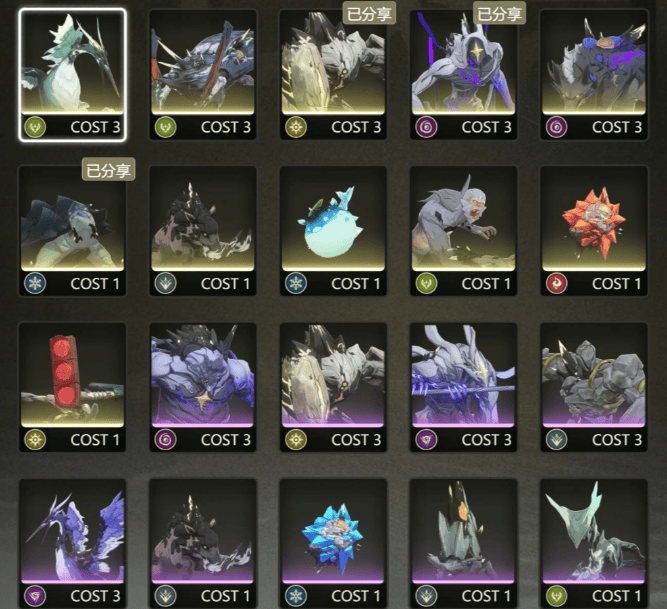
Task: Choose the stone spire echo with orange core
Action: (x=463, y=544)
